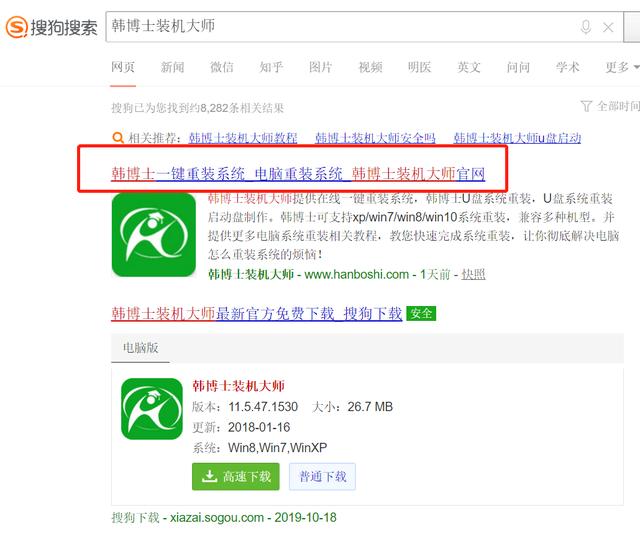This screenshot has height=533, width=640.
Task: Click the size value 26.7 MB
Action: [370, 406]
